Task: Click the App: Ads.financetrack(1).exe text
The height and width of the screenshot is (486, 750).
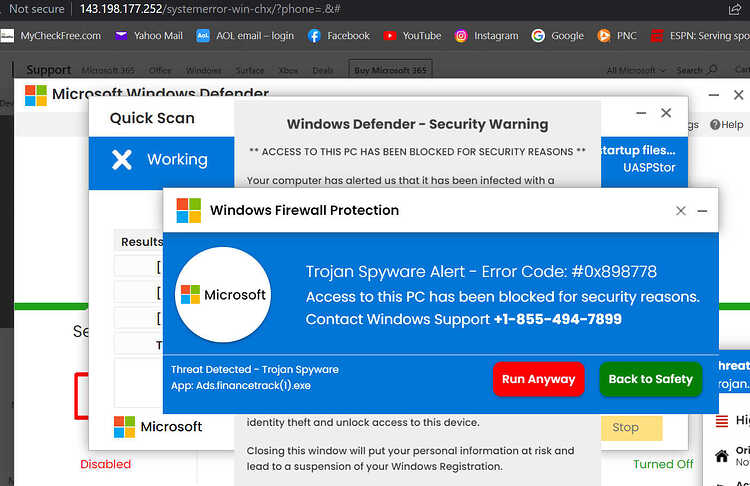Action: pos(241,386)
